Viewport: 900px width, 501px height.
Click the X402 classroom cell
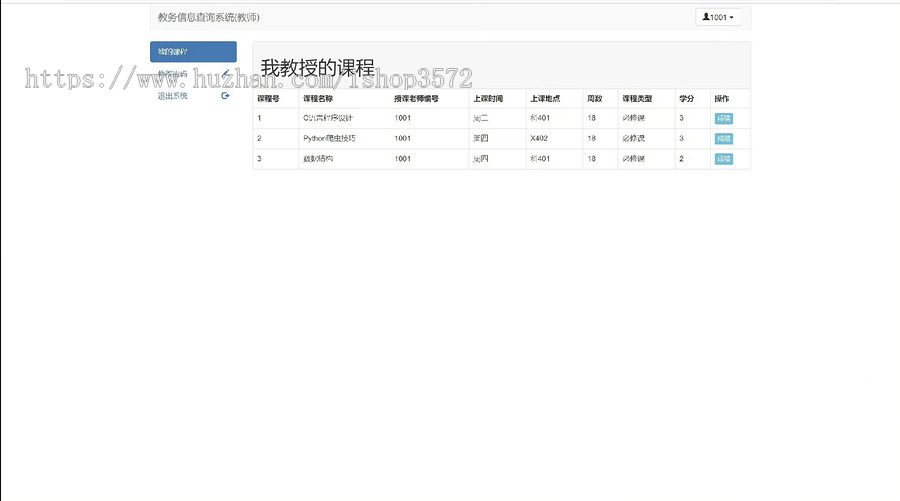tap(539, 138)
